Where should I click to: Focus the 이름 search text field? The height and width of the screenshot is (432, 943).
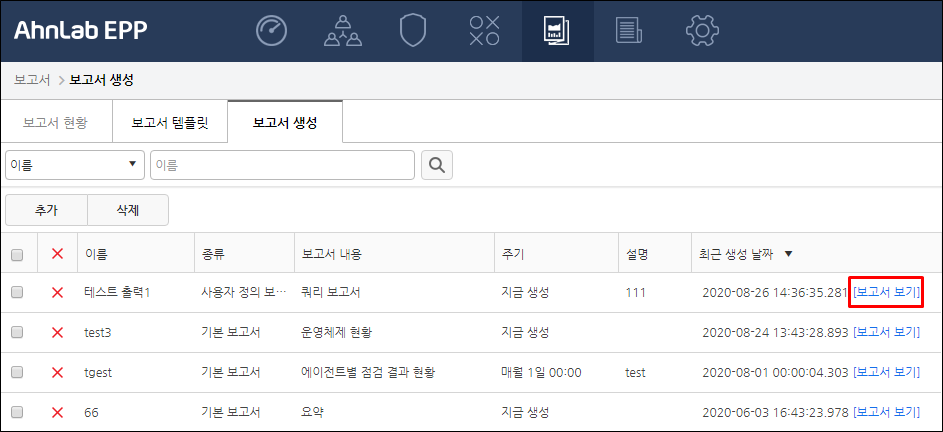pos(282,165)
